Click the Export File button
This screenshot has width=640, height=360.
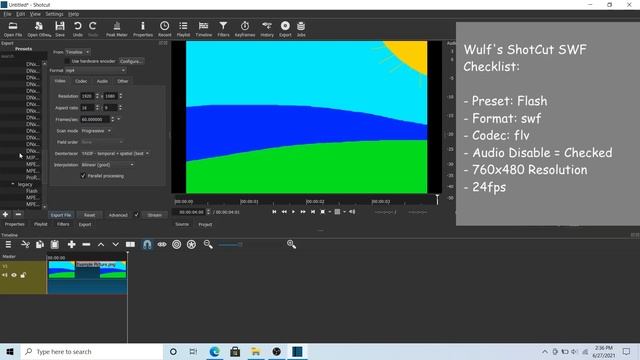(61, 215)
